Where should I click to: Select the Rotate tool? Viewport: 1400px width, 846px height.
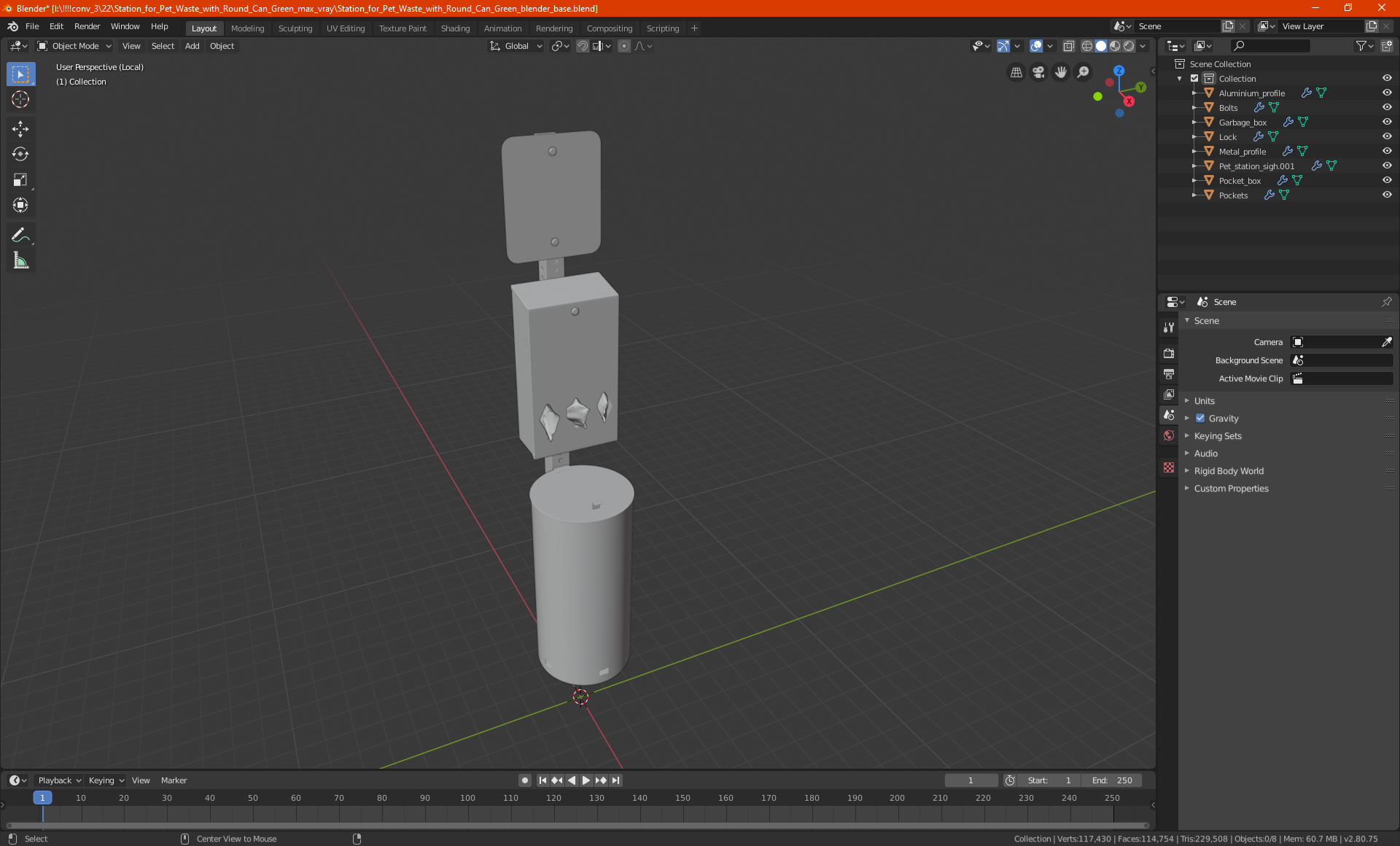tap(20, 154)
